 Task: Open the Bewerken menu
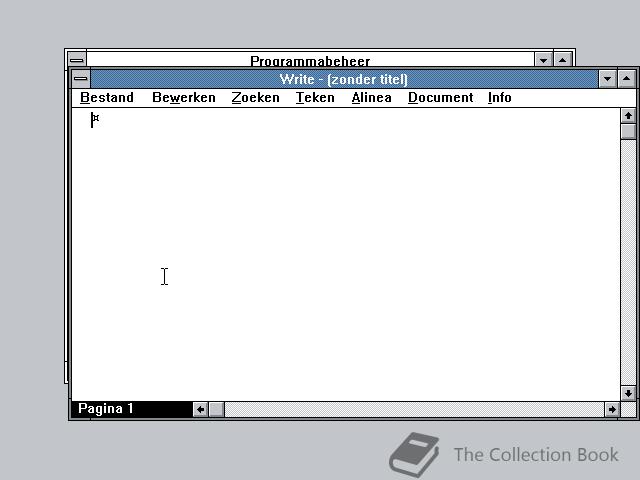(184, 98)
